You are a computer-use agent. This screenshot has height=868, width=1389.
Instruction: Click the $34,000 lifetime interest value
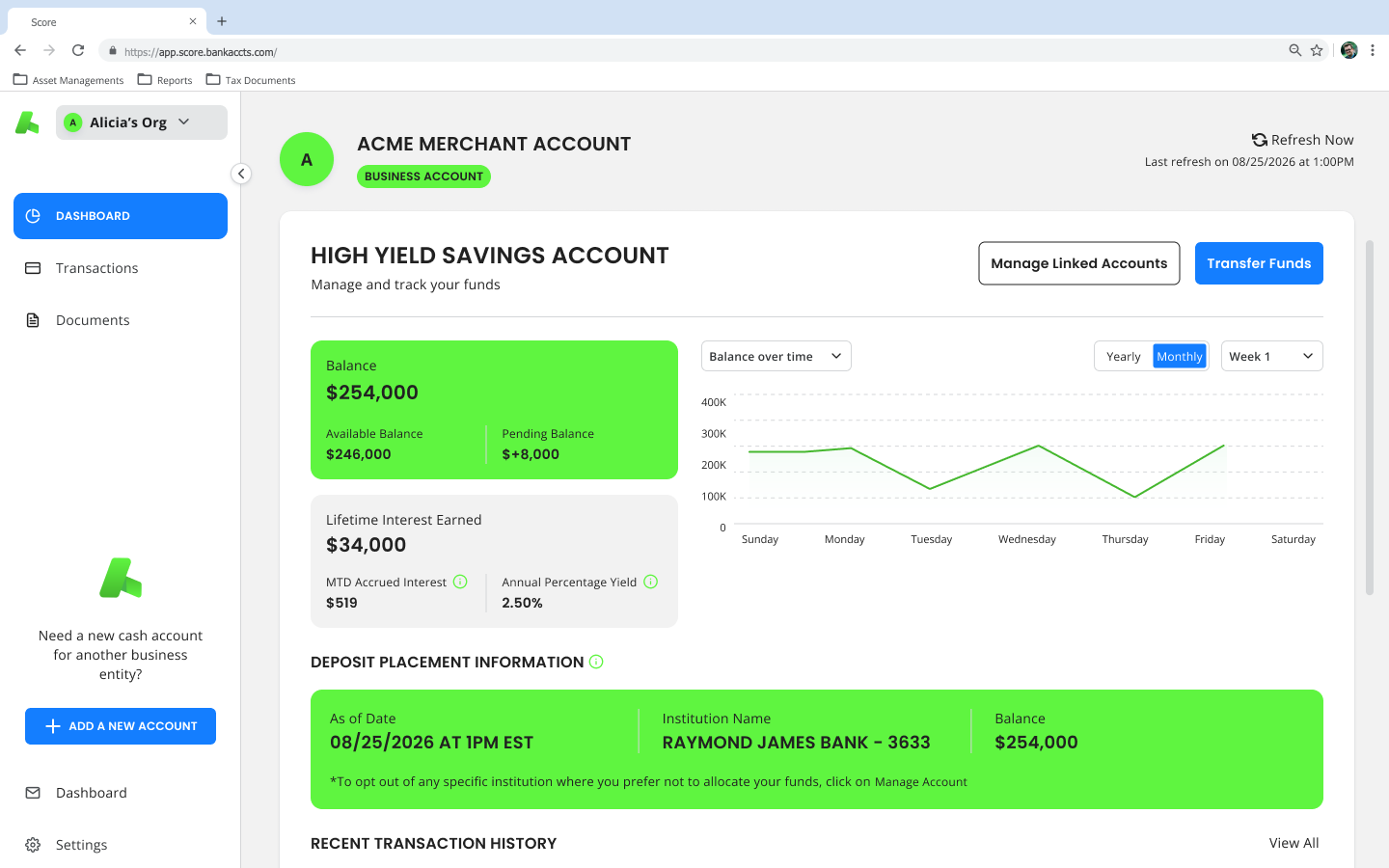coord(366,545)
